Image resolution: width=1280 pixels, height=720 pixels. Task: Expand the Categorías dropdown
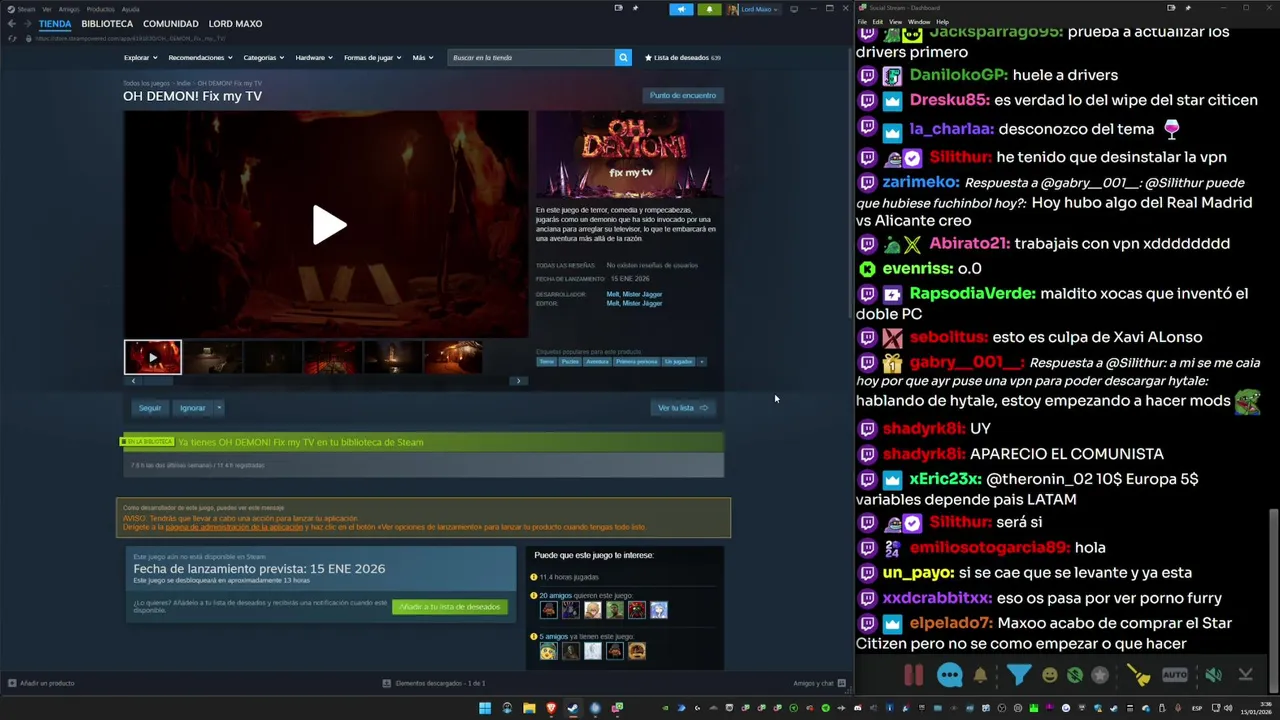tap(264, 58)
